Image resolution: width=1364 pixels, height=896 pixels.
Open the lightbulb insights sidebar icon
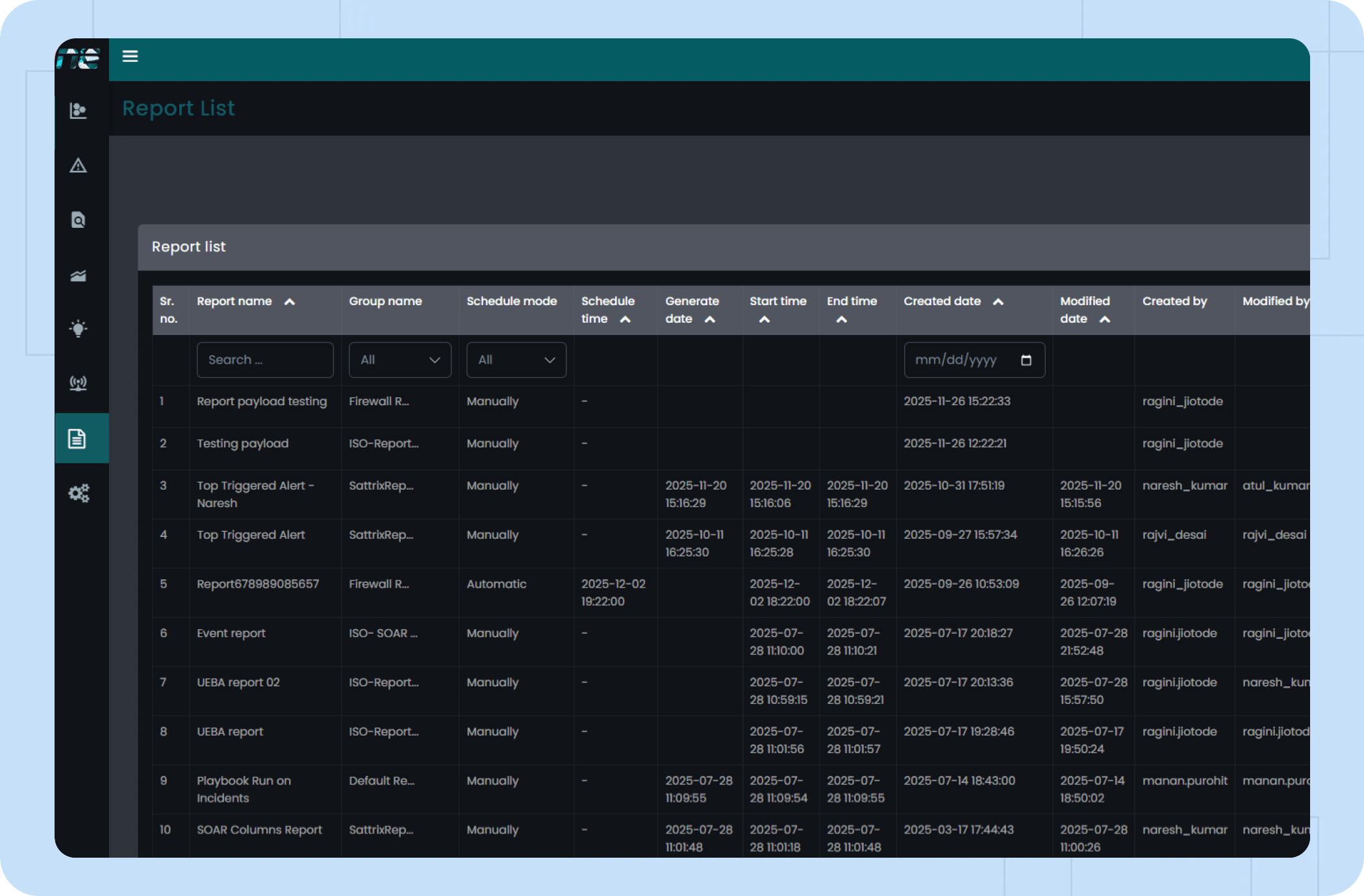78,329
